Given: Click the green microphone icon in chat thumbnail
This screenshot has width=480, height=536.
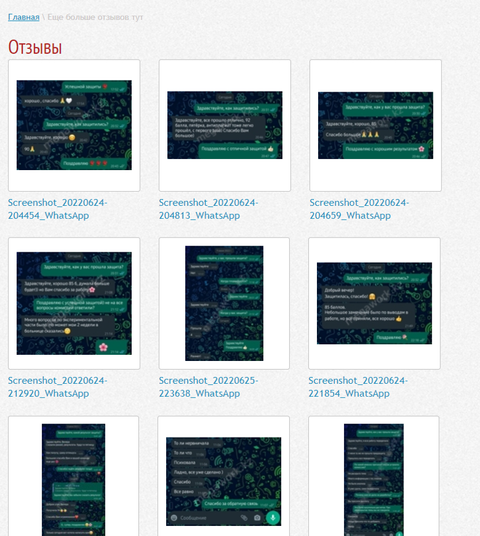Looking at the screenshot, I should (x=273, y=518).
